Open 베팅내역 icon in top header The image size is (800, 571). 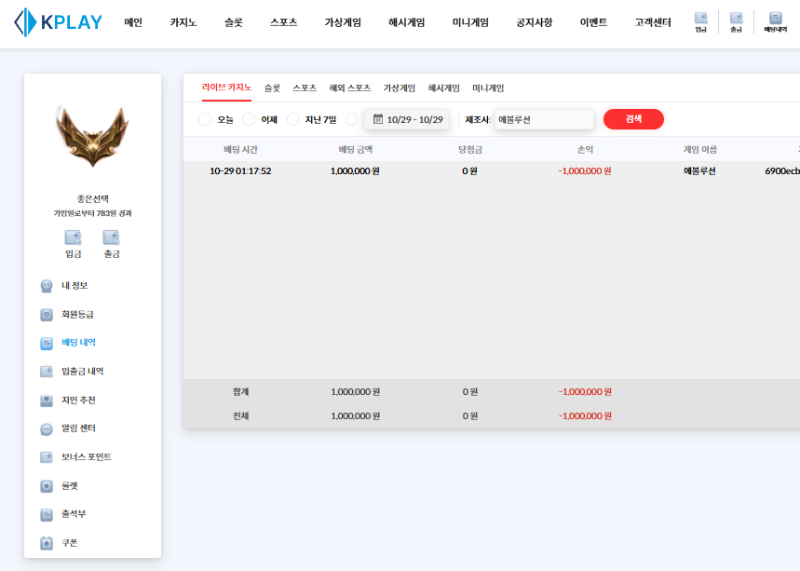775,21
